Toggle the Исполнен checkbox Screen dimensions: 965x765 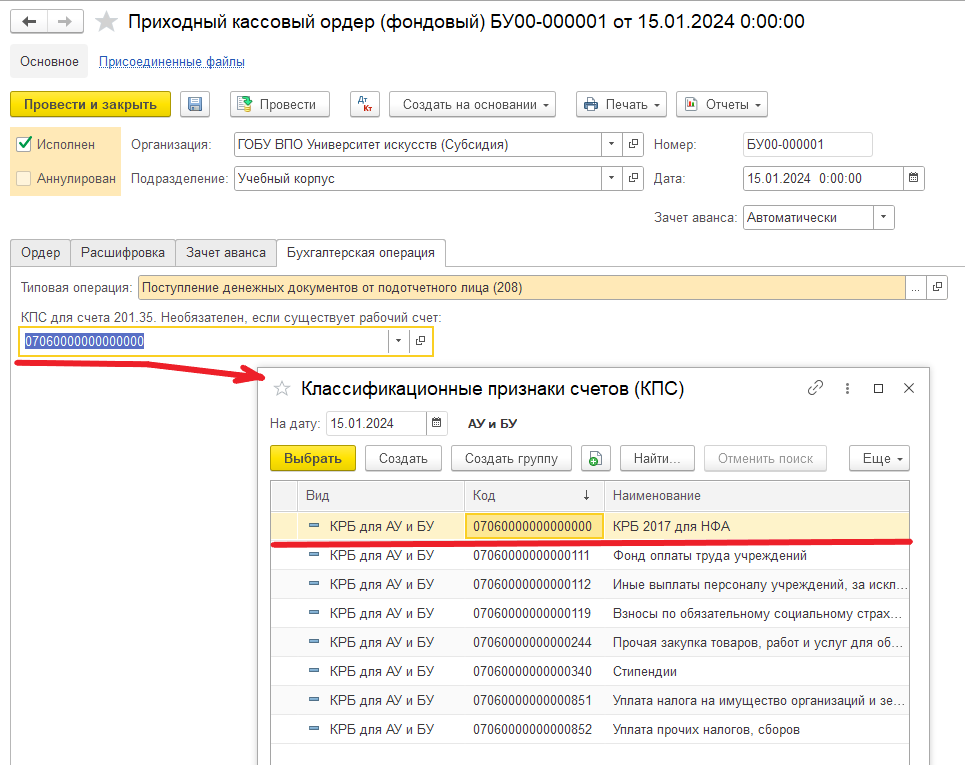24,144
